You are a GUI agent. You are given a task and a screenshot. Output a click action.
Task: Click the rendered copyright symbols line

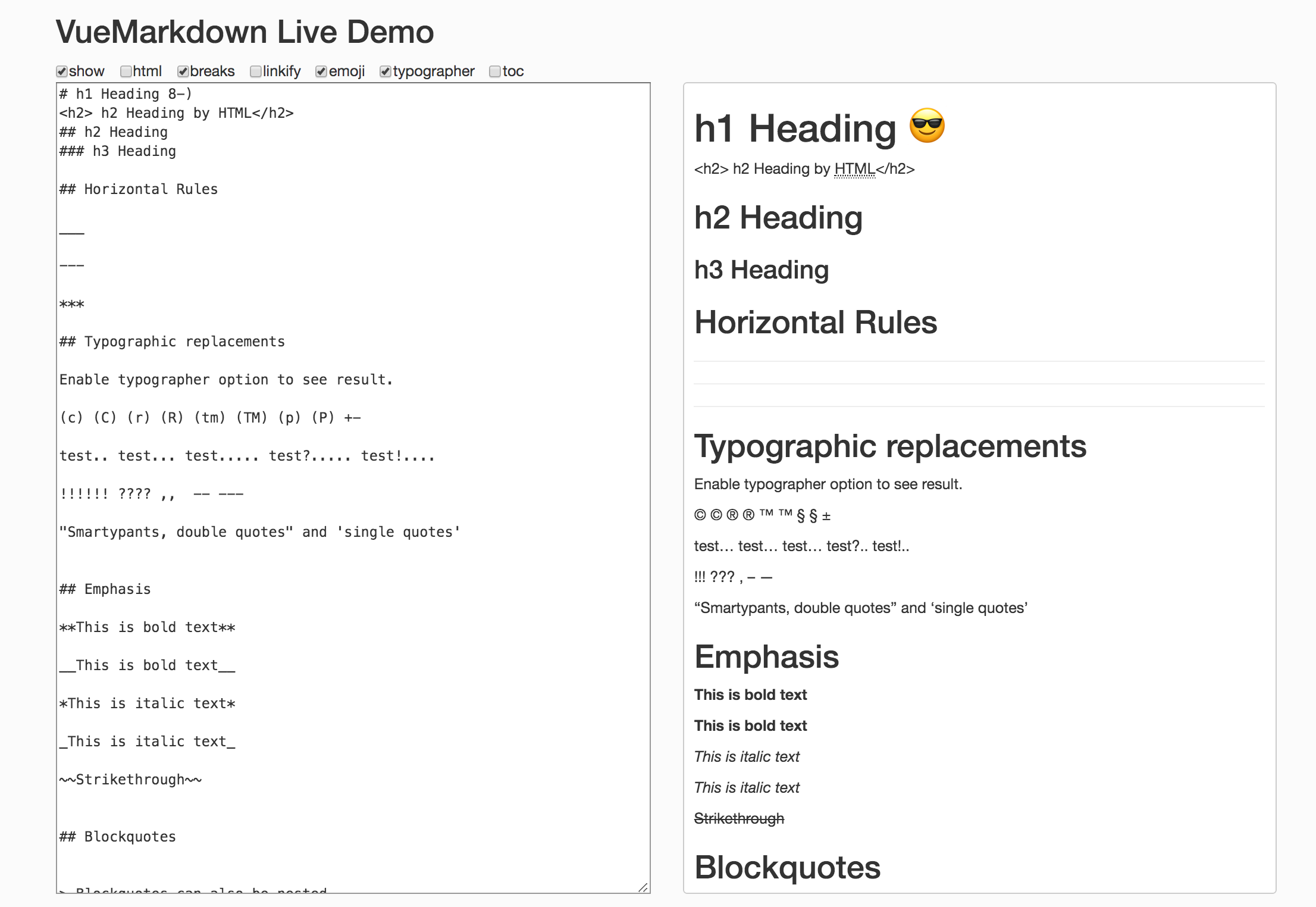(762, 515)
